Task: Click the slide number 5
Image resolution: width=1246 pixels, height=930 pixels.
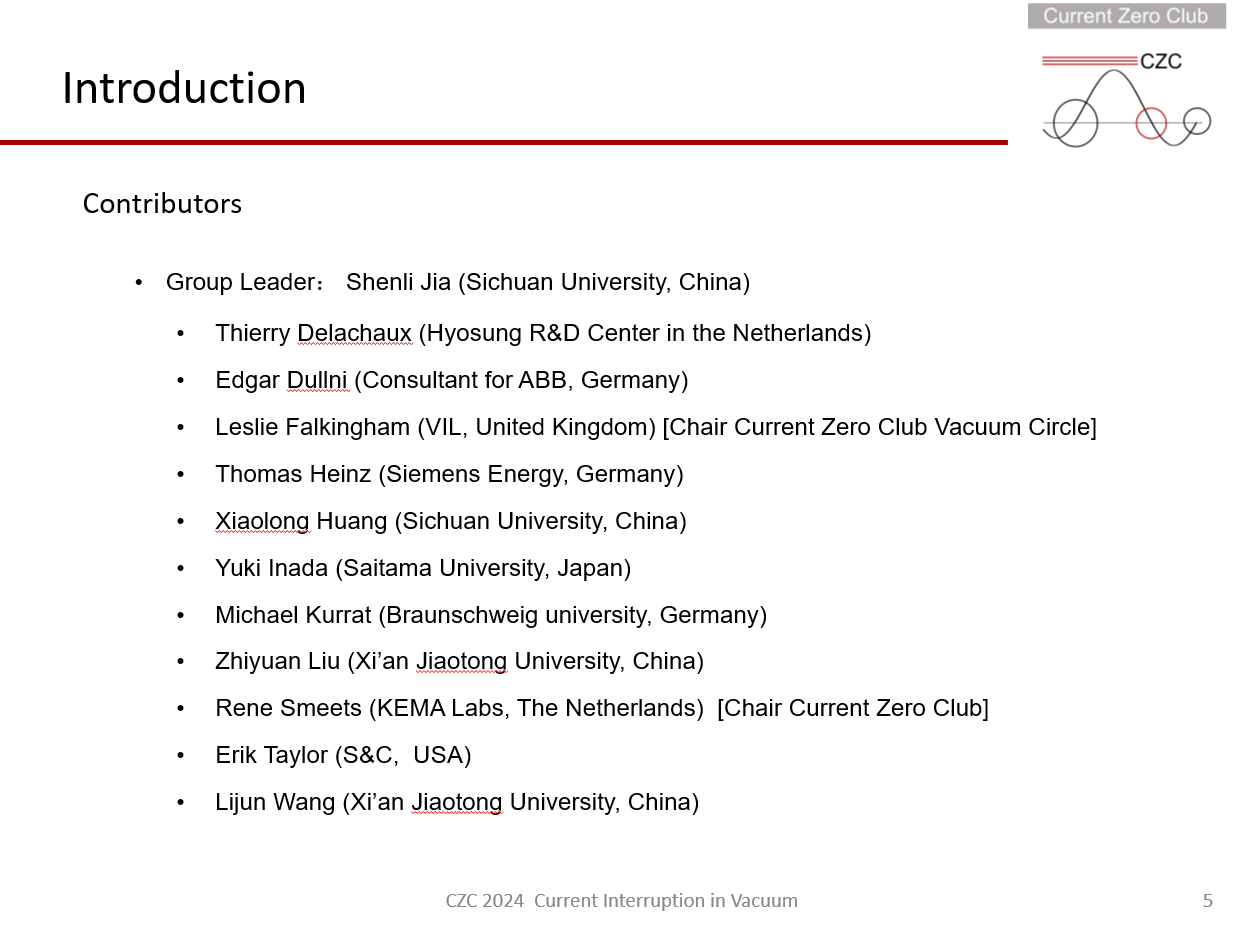Action: [x=1207, y=901]
